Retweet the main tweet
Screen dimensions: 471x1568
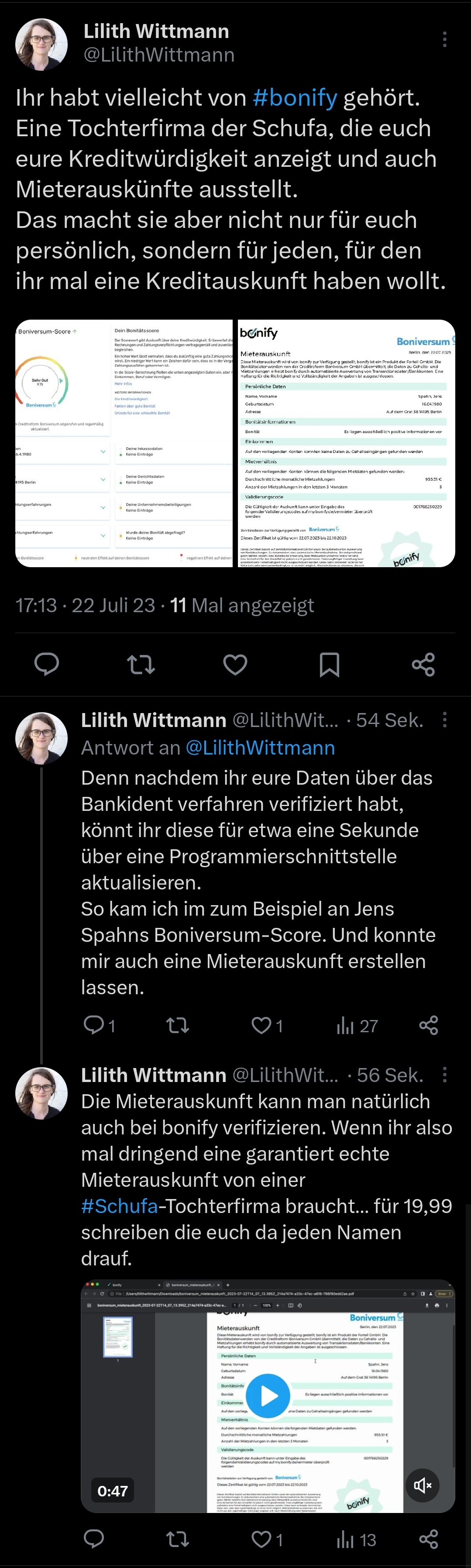pos(141,664)
